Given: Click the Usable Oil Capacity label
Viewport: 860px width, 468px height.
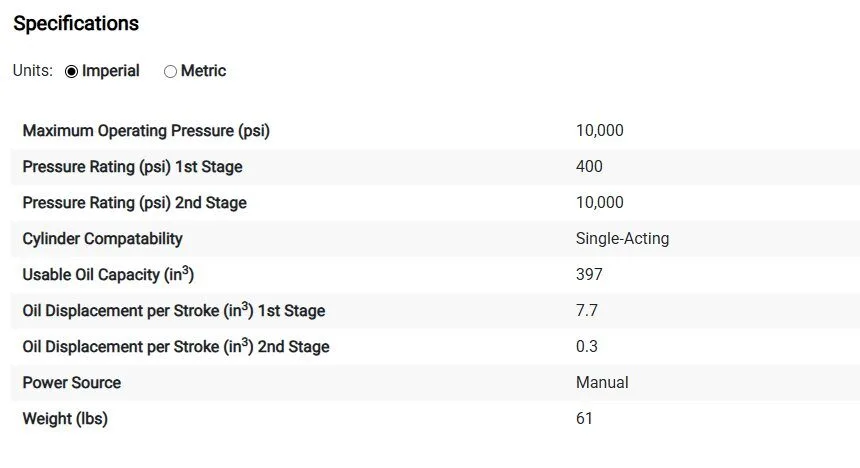Looking at the screenshot, I should tap(108, 274).
